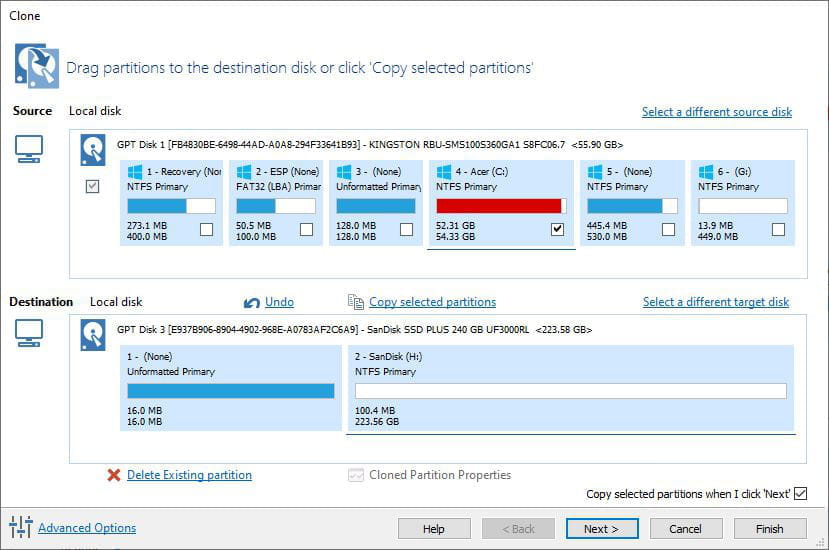Screen dimensions: 829x550
Task: Click the disabled < Back button
Action: [x=518, y=528]
